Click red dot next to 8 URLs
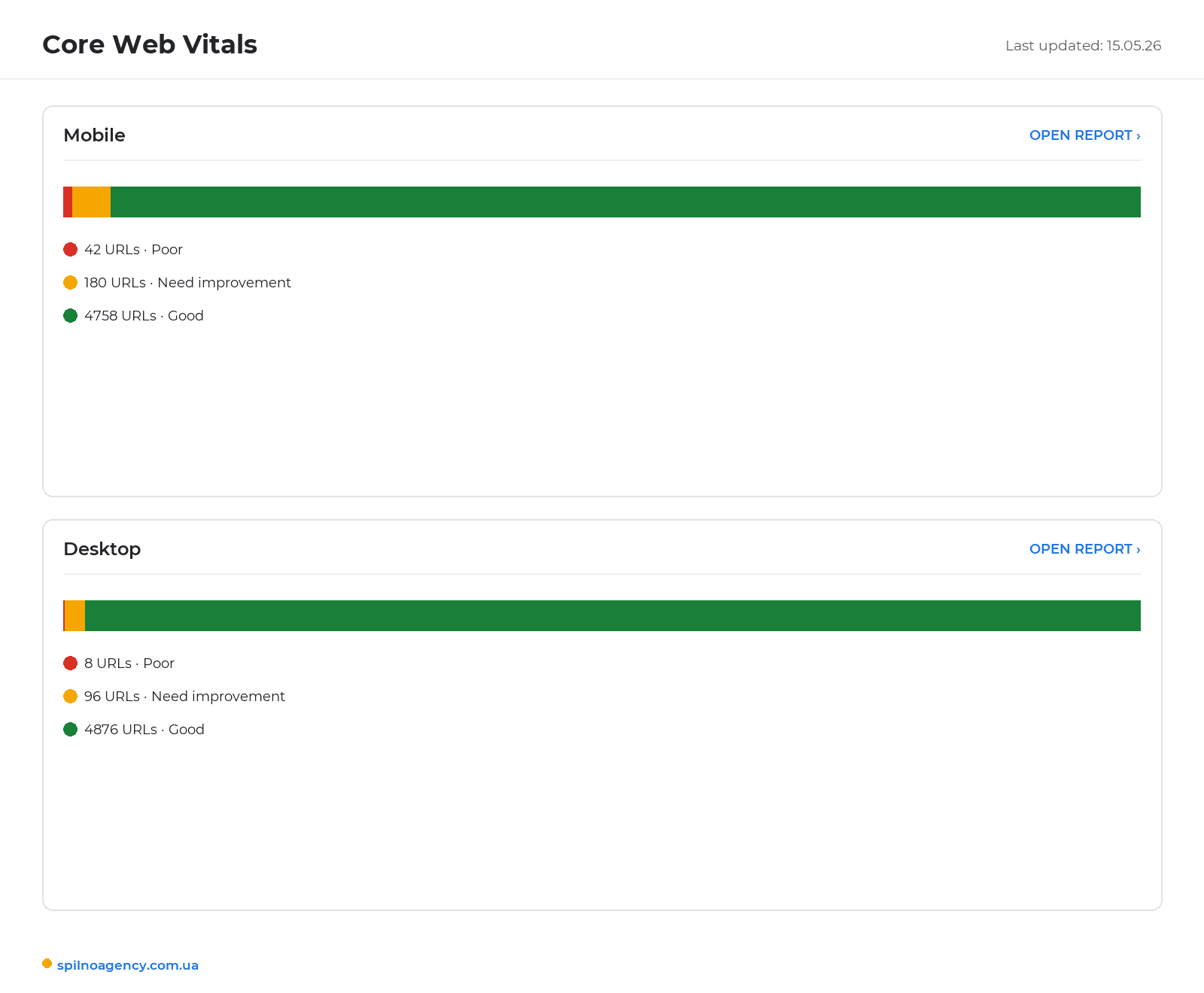 [x=71, y=663]
